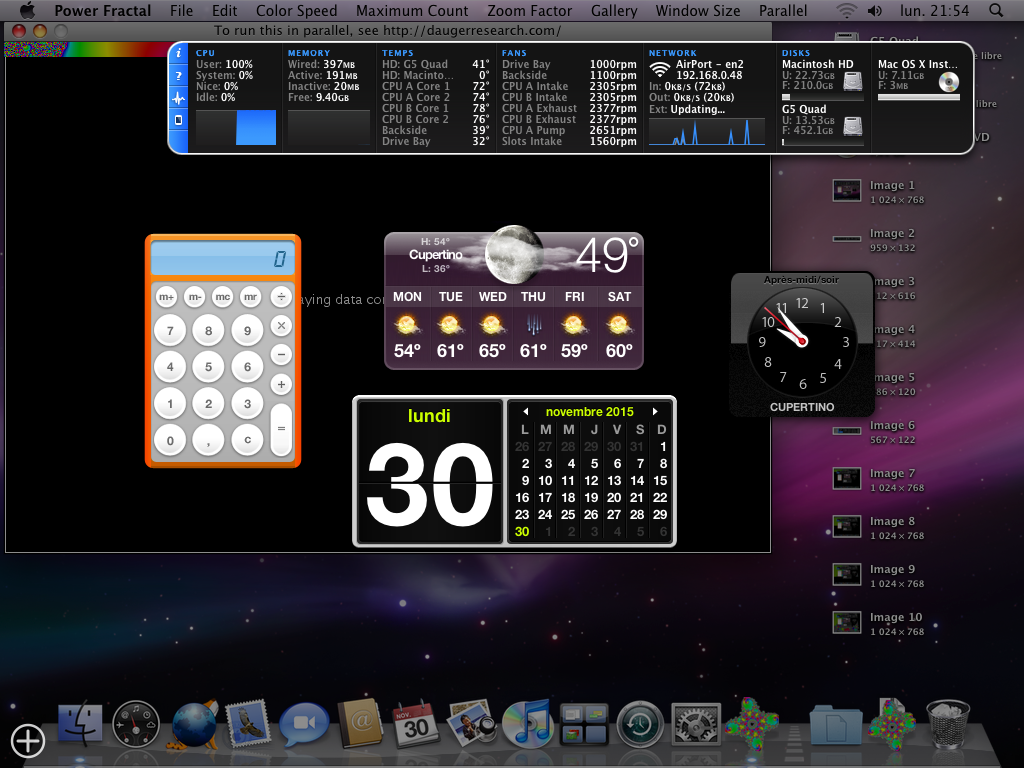Click calculator mc key
Viewport: 1024px width, 768px height.
pyautogui.click(x=223, y=297)
